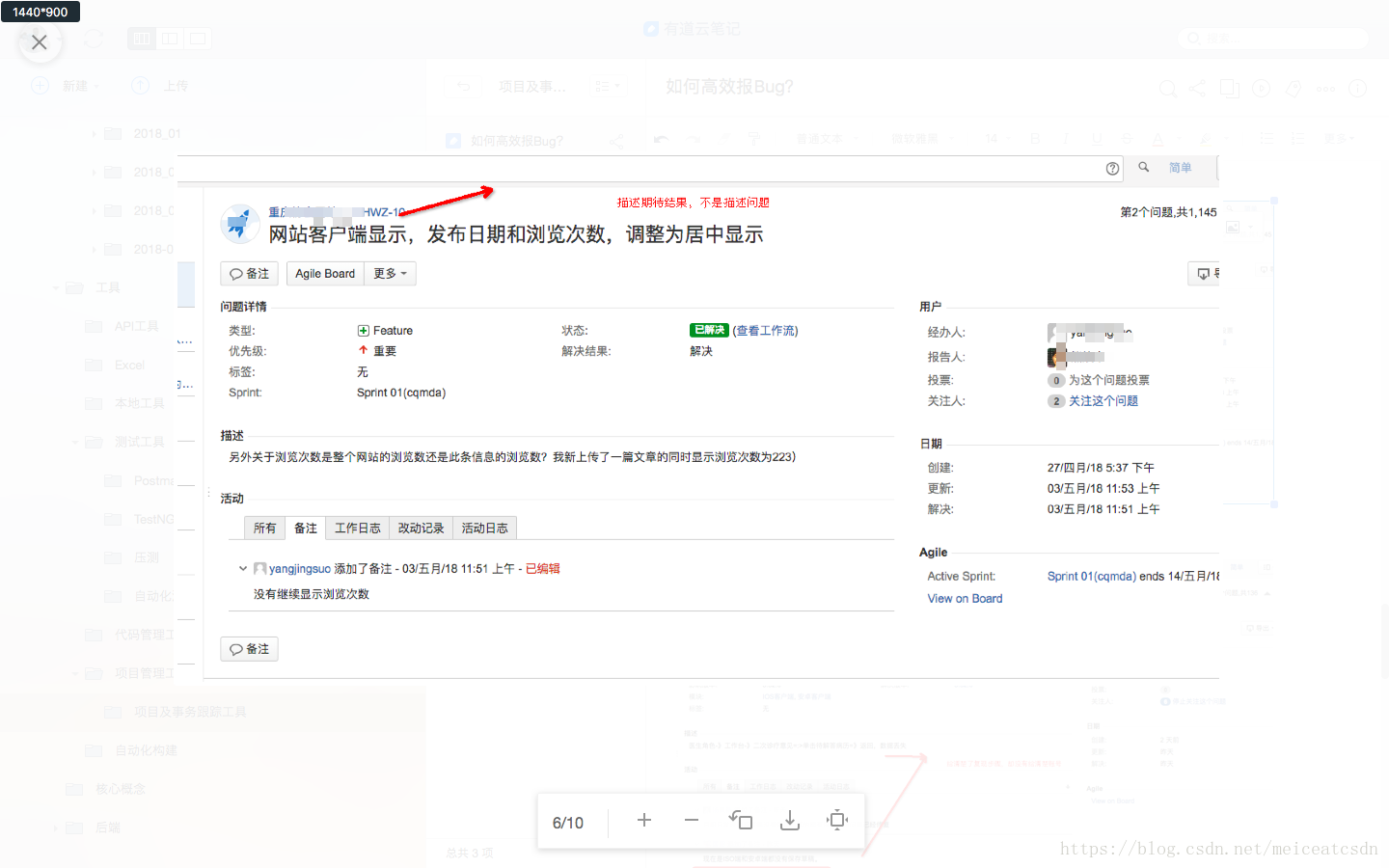Screen dimensions: 1389x868
Task: Click the 6/10 page counter
Action: click(x=568, y=823)
